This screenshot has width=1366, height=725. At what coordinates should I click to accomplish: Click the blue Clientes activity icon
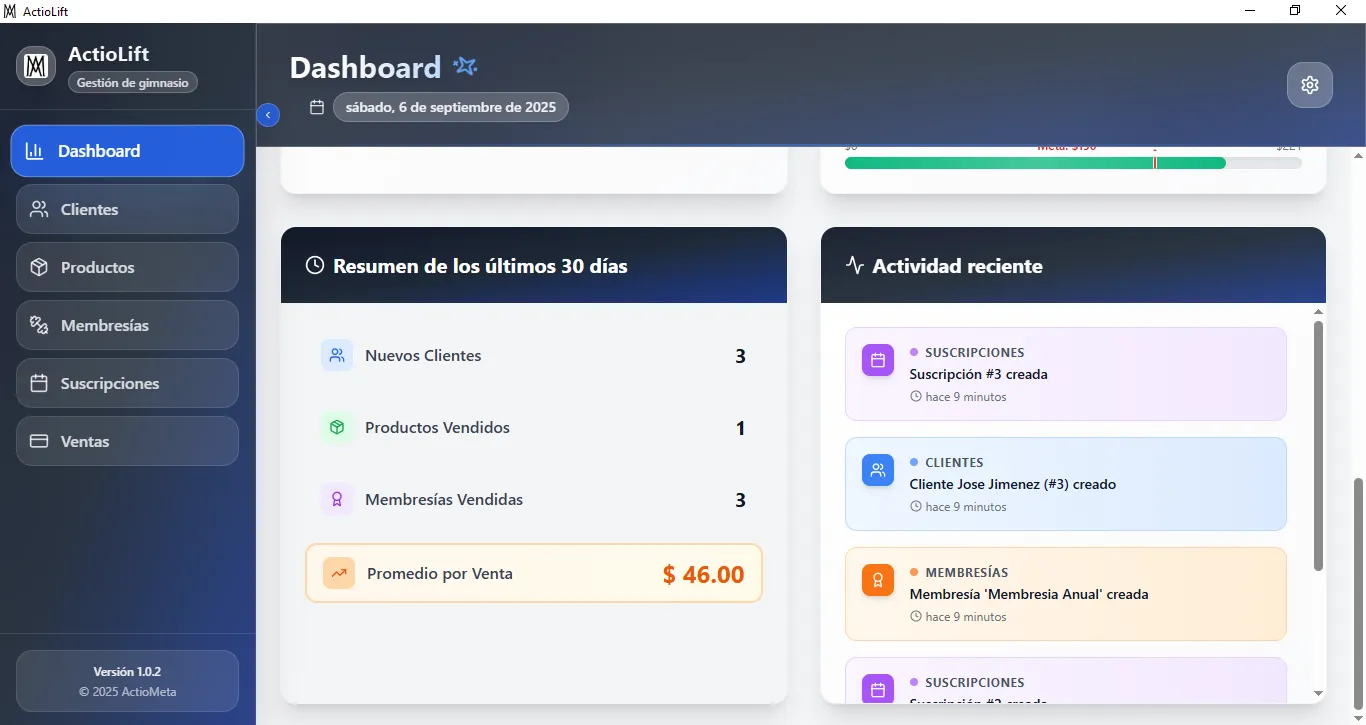pyautogui.click(x=877, y=470)
